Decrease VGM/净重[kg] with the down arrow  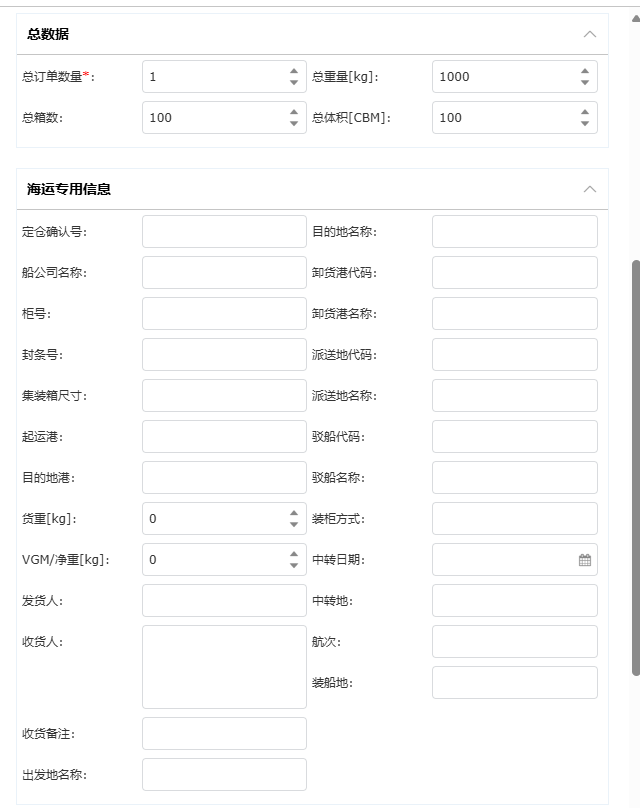pos(294,566)
